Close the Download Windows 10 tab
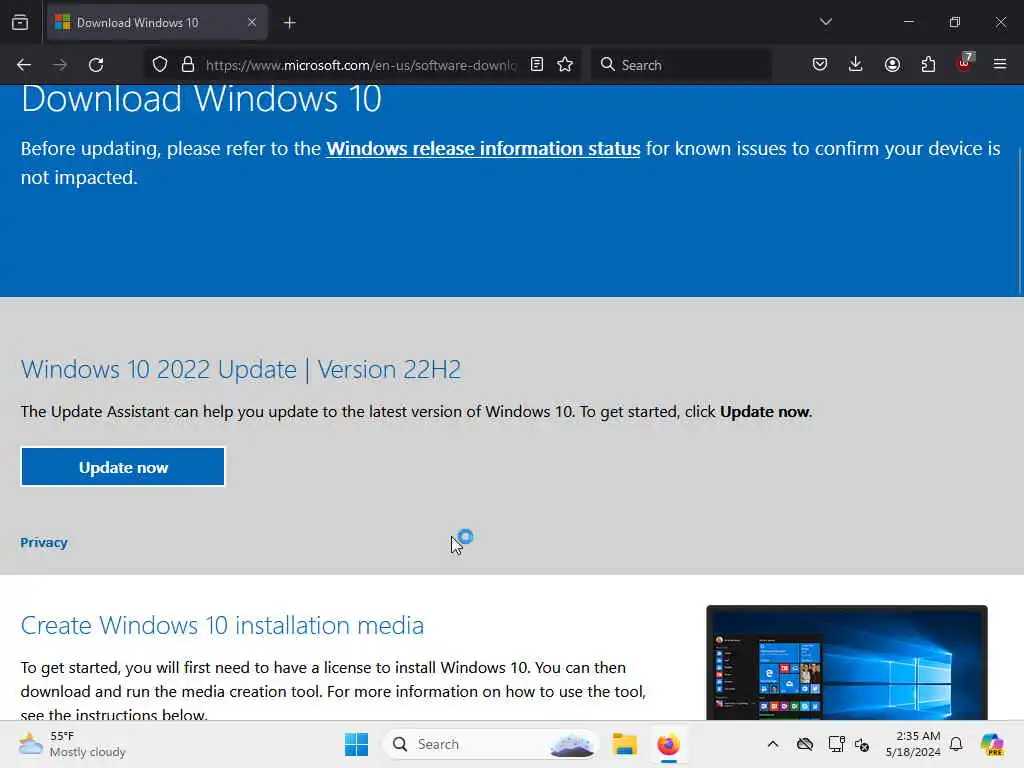 coord(251,23)
